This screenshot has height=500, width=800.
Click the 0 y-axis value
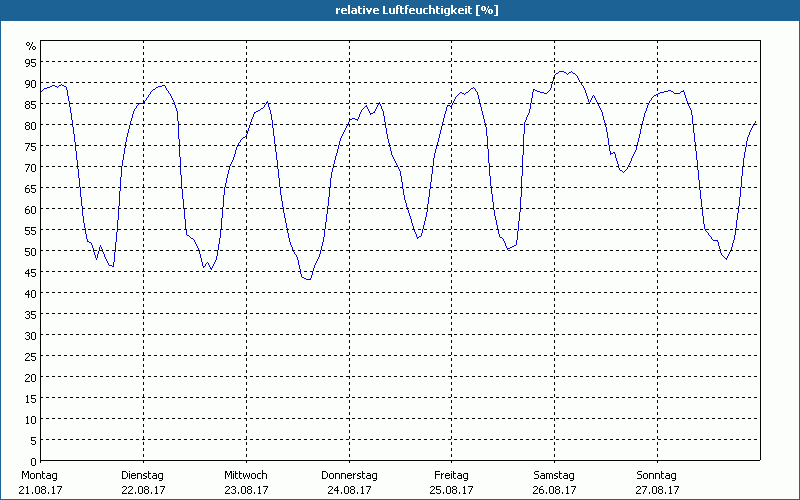pos(34,461)
